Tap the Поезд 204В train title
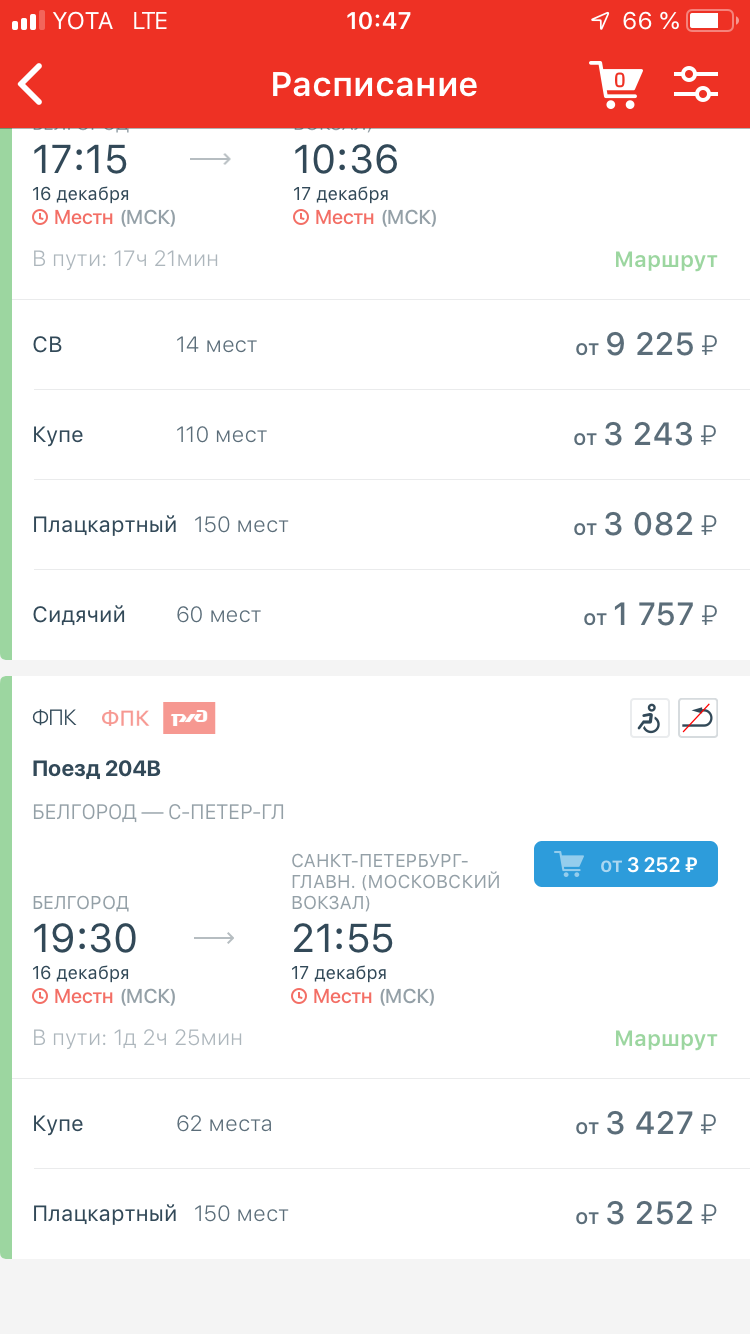 coord(96,769)
